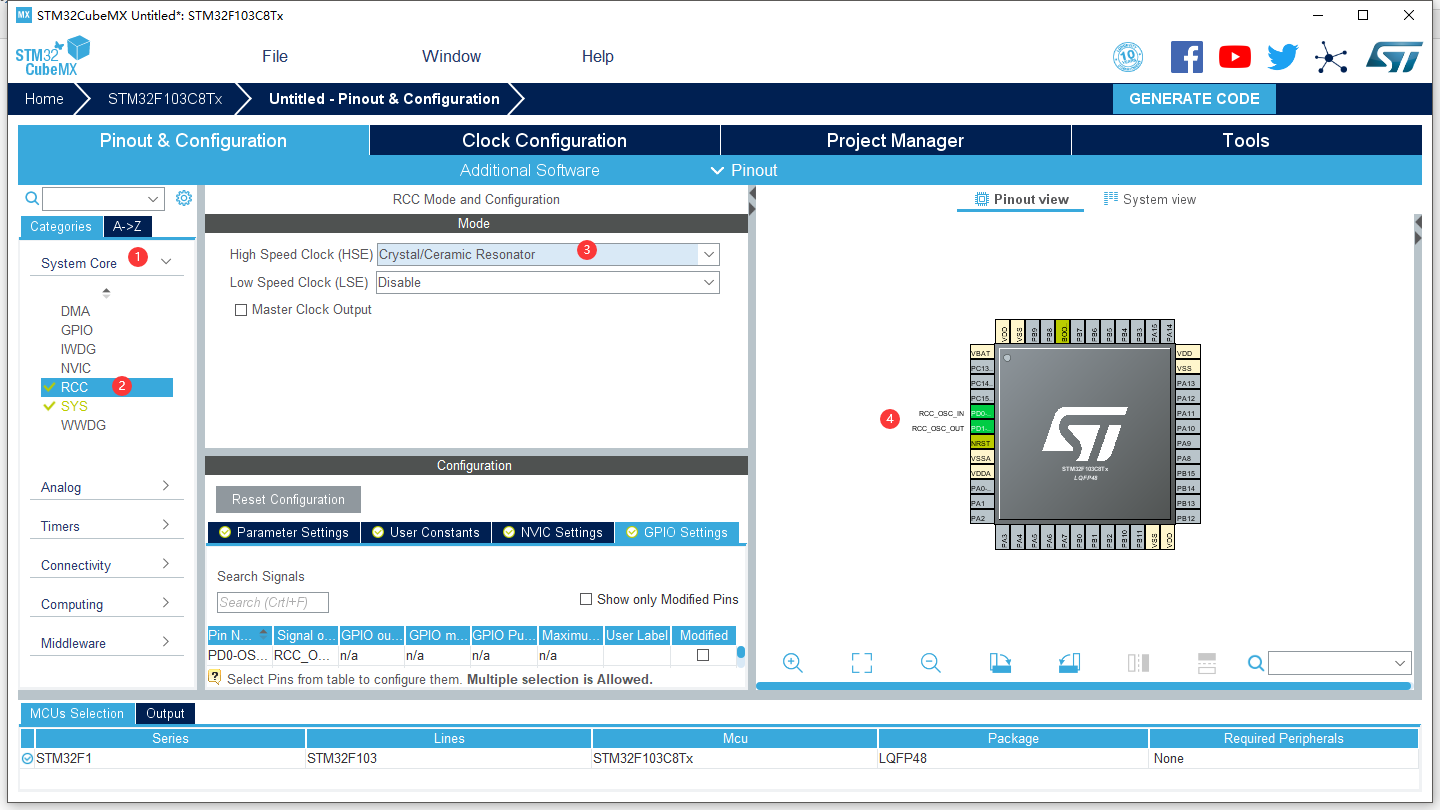Click the PA13 pin on chip
Screen dimensions: 1440x810
[1187, 383]
